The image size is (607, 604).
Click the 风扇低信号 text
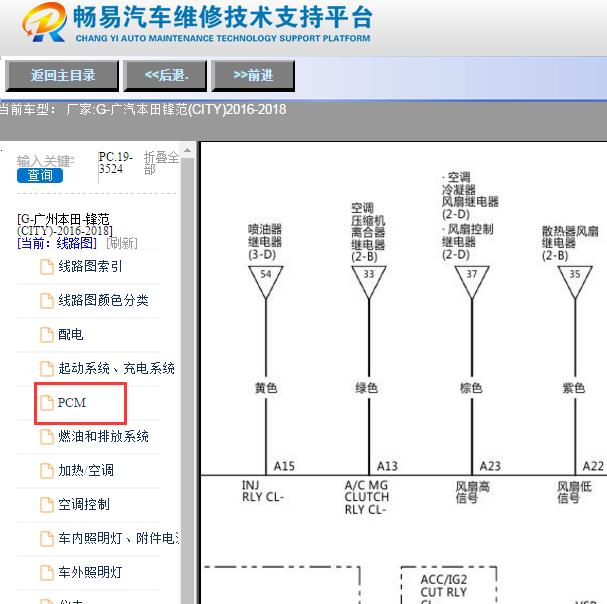click(574, 492)
